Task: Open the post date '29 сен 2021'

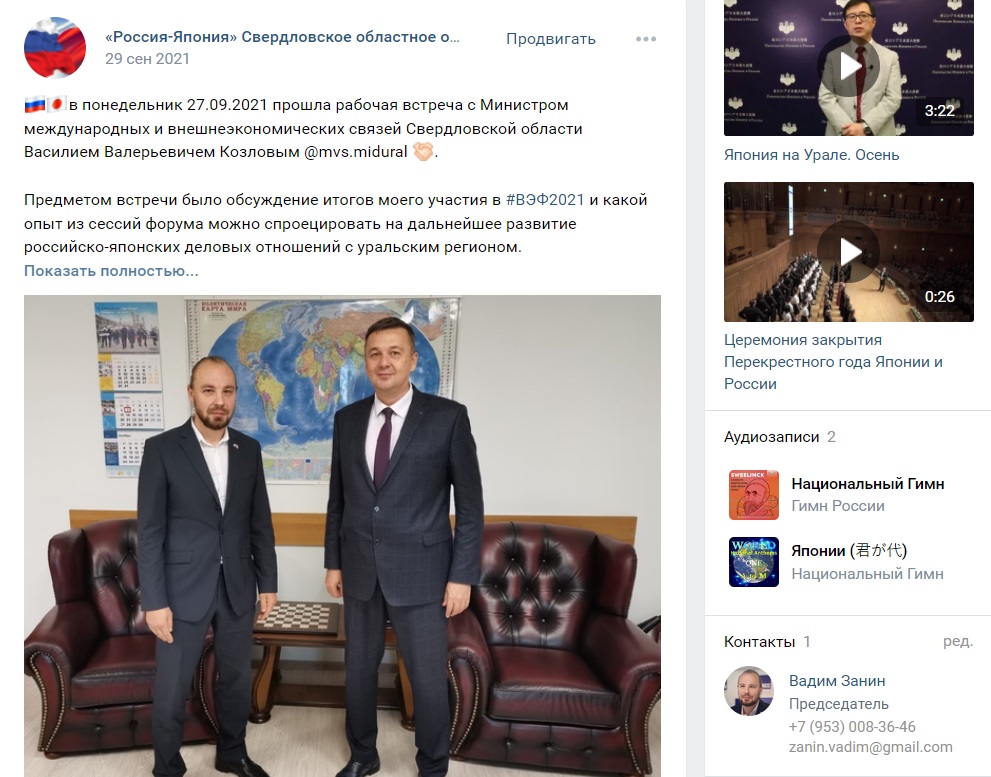Action: point(147,59)
